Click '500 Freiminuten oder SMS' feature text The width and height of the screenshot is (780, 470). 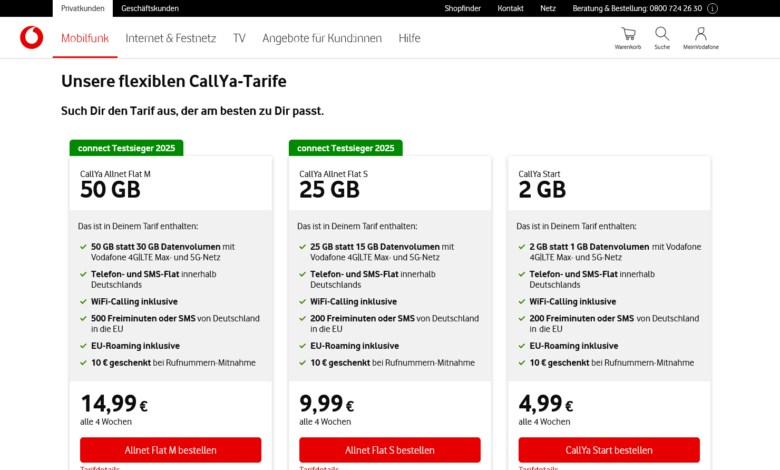[x=143, y=318]
